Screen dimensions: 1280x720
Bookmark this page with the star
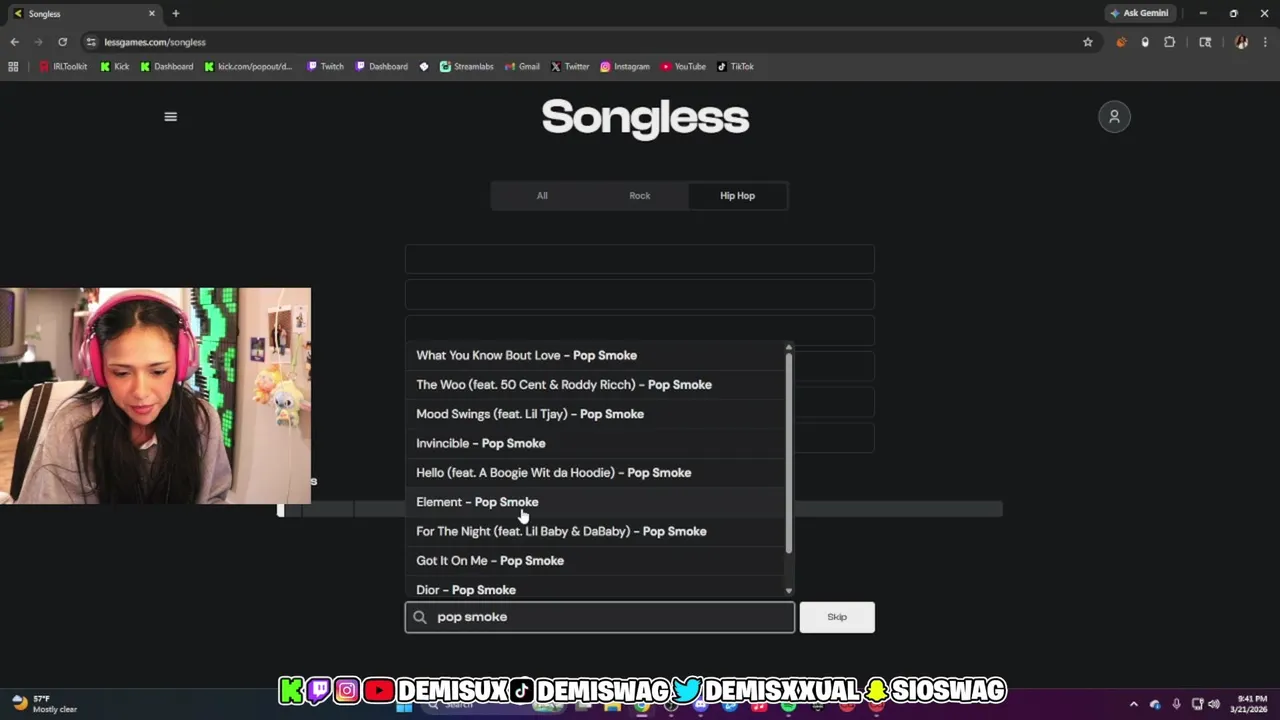pos(1088,42)
